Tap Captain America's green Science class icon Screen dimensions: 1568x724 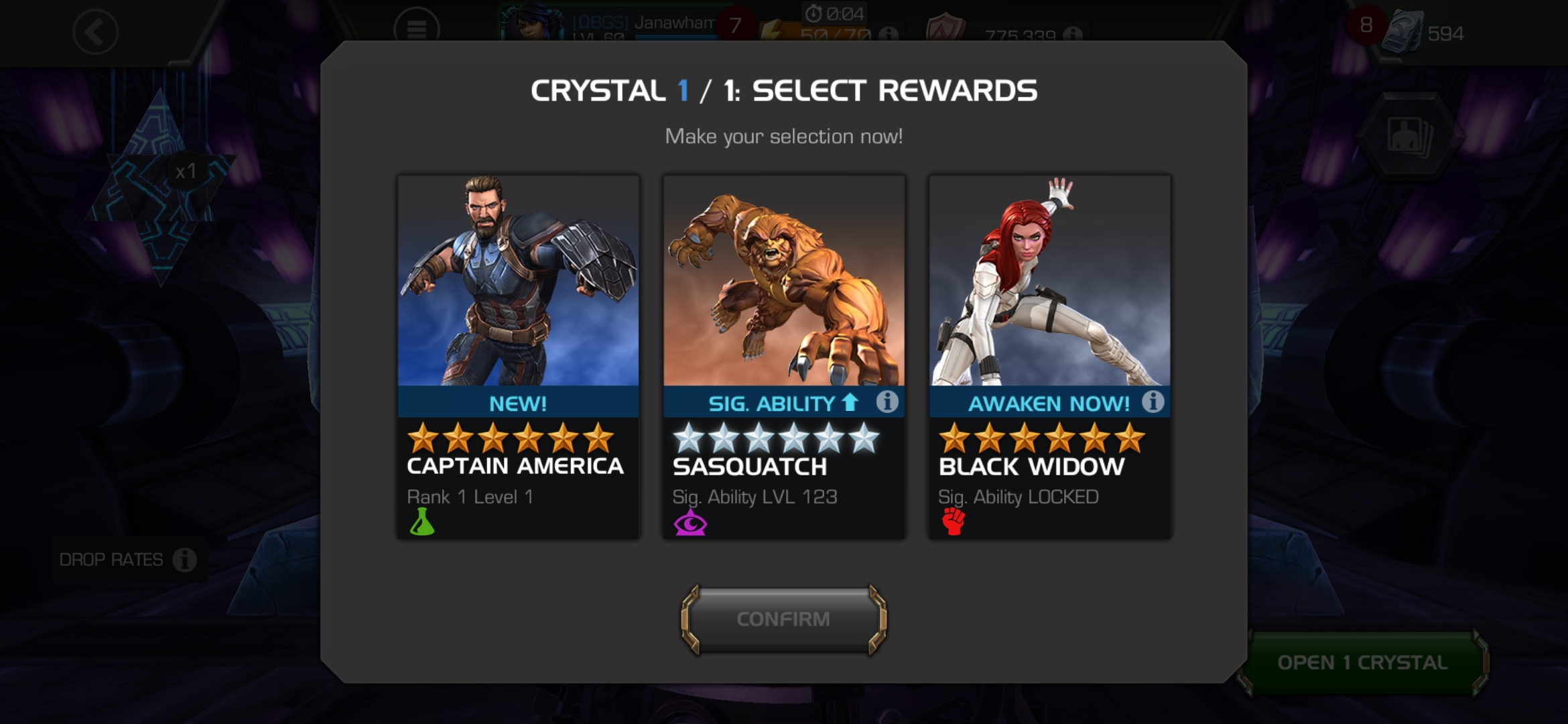[x=422, y=522]
